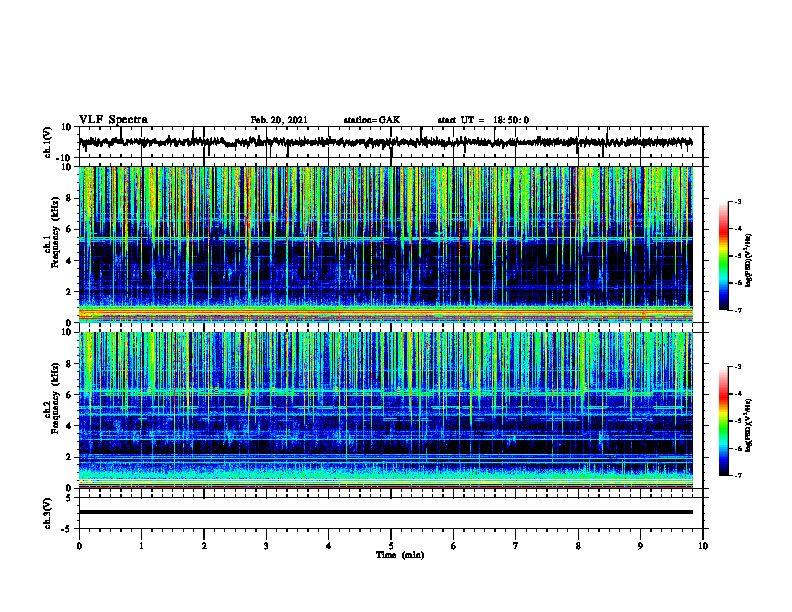Click the "VLF Spectra" plot title
The height and width of the screenshot is (612, 792).
pyautogui.click(x=113, y=120)
